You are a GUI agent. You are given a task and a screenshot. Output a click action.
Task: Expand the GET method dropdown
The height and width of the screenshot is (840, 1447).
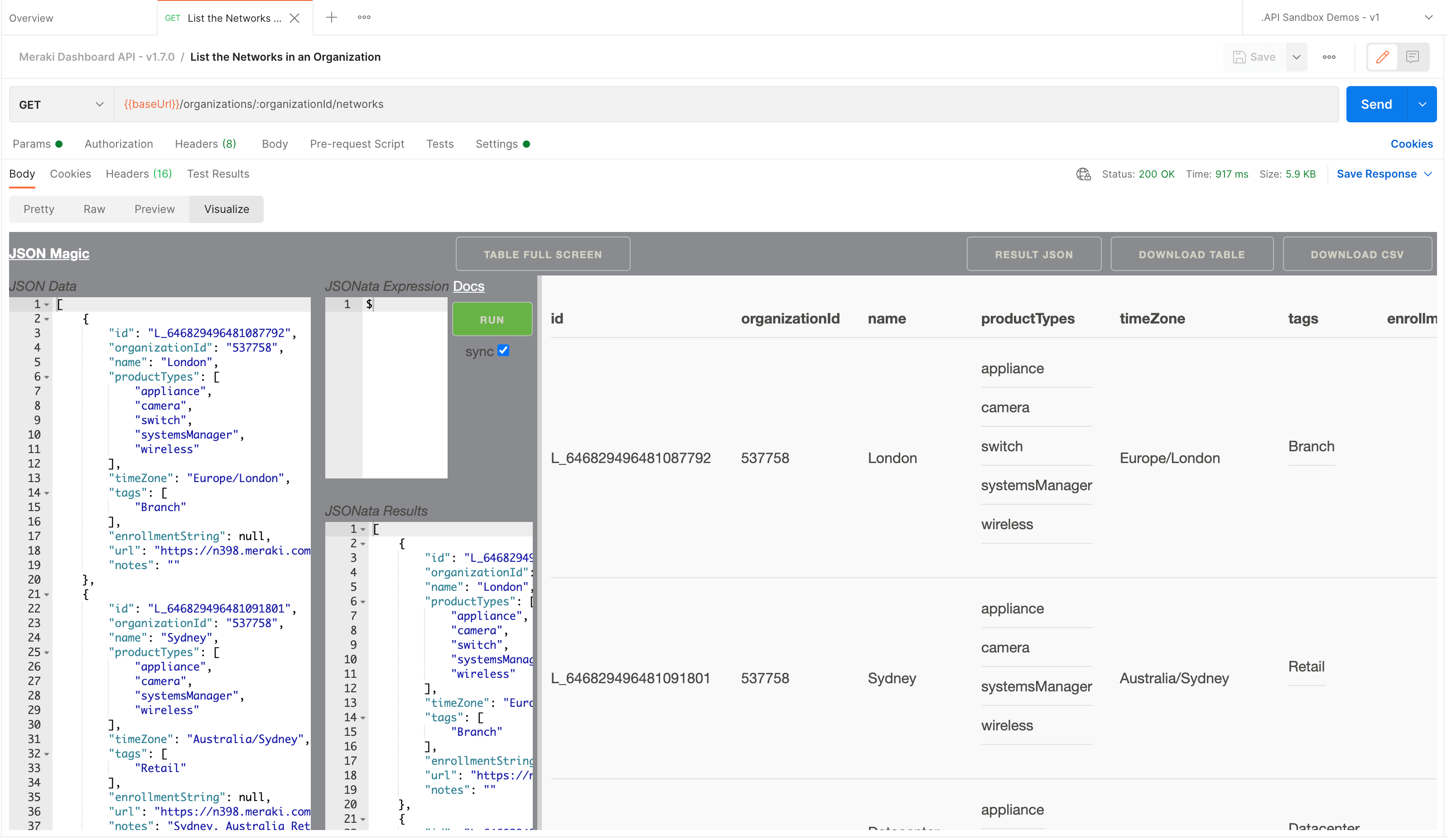pyautogui.click(x=61, y=105)
